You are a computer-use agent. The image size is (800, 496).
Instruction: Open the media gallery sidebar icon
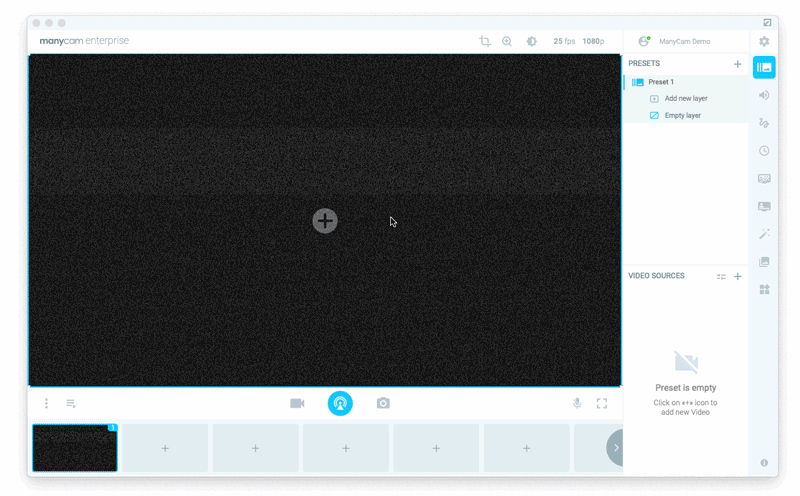coord(764,262)
